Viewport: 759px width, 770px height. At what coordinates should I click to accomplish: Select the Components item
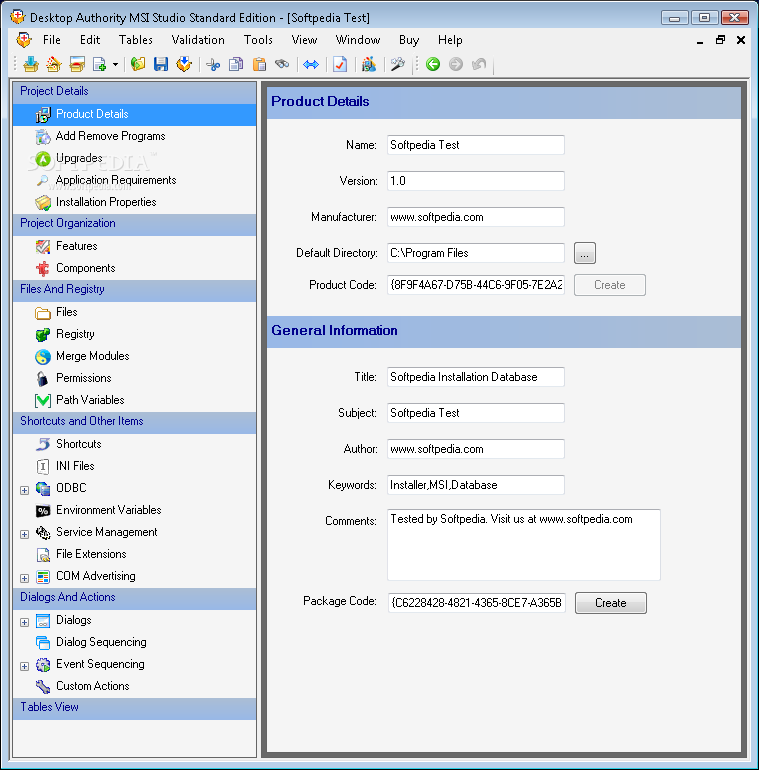coord(85,268)
